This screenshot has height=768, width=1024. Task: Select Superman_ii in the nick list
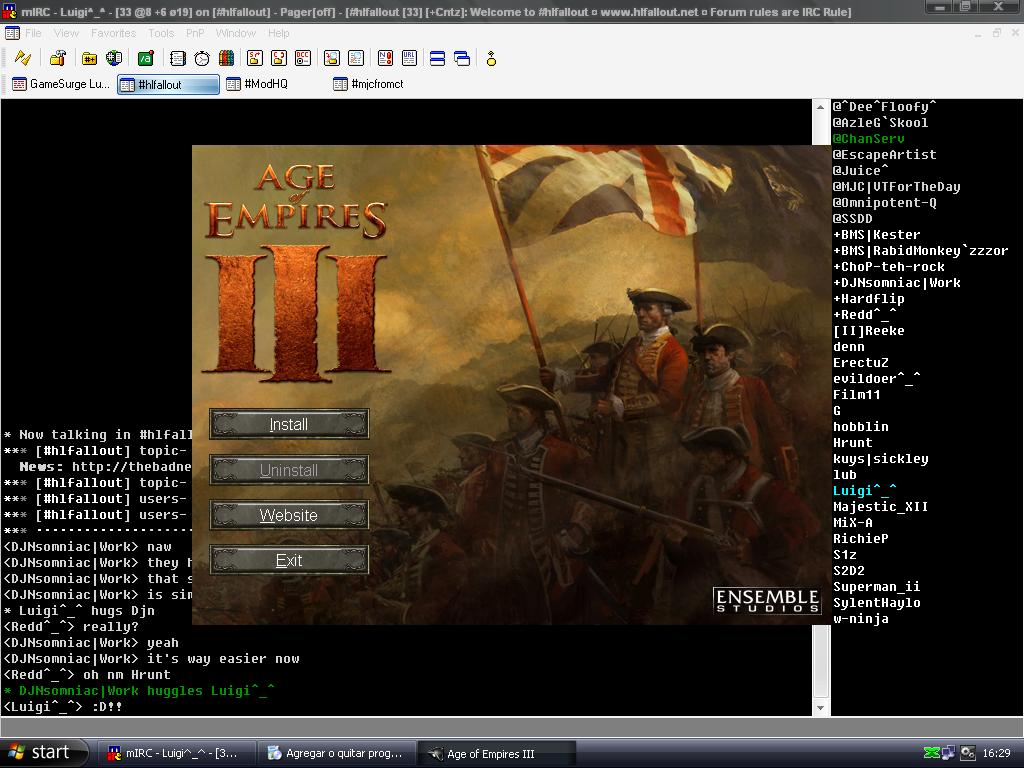coord(876,586)
